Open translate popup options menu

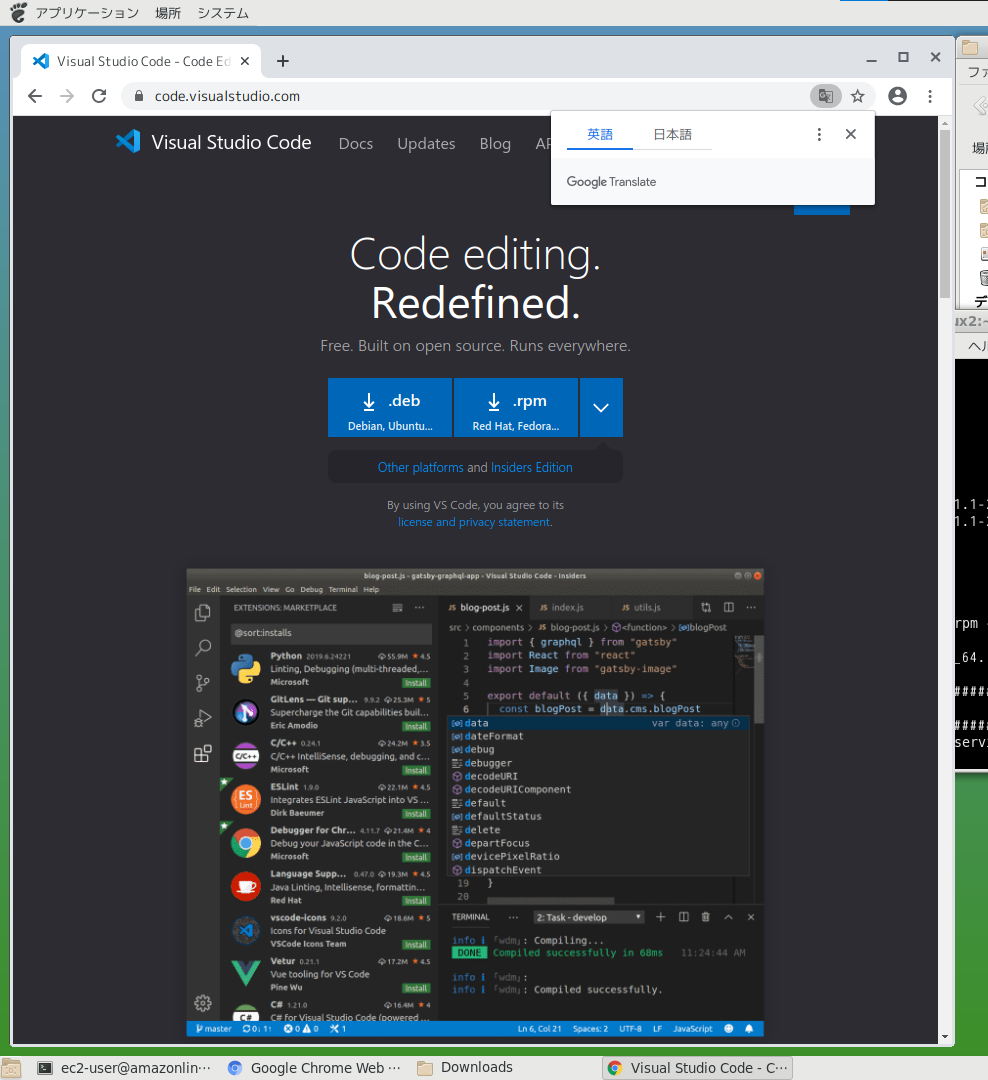coord(819,134)
